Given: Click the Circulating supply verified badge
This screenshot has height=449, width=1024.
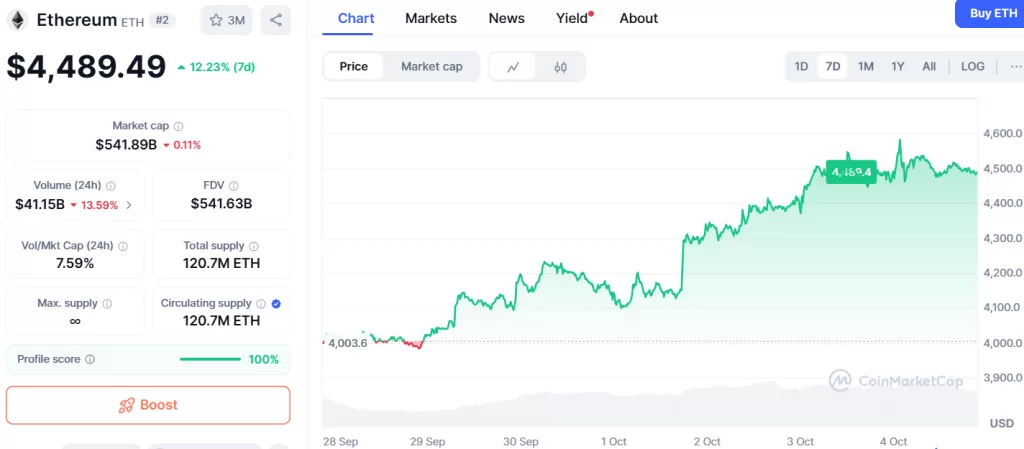Looking at the screenshot, I should (x=276, y=304).
